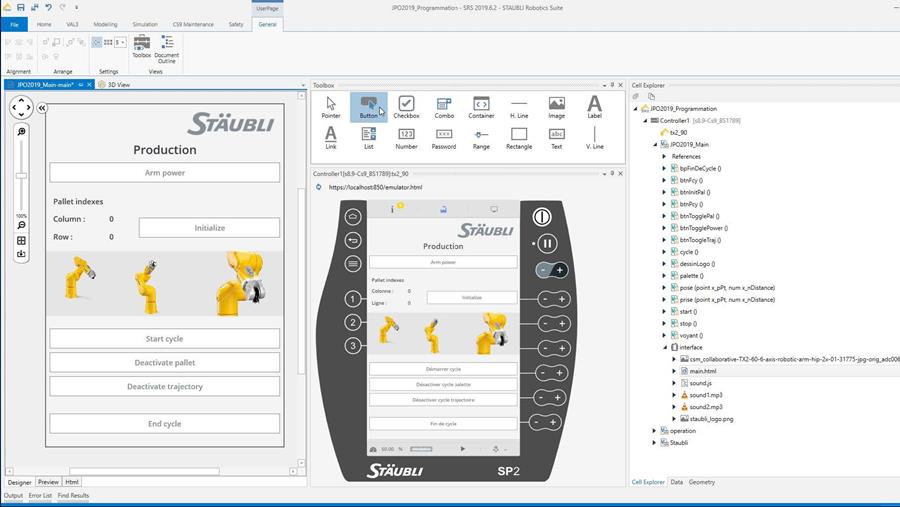
Task: Collapse the interface folder in tree
Action: tap(664, 347)
